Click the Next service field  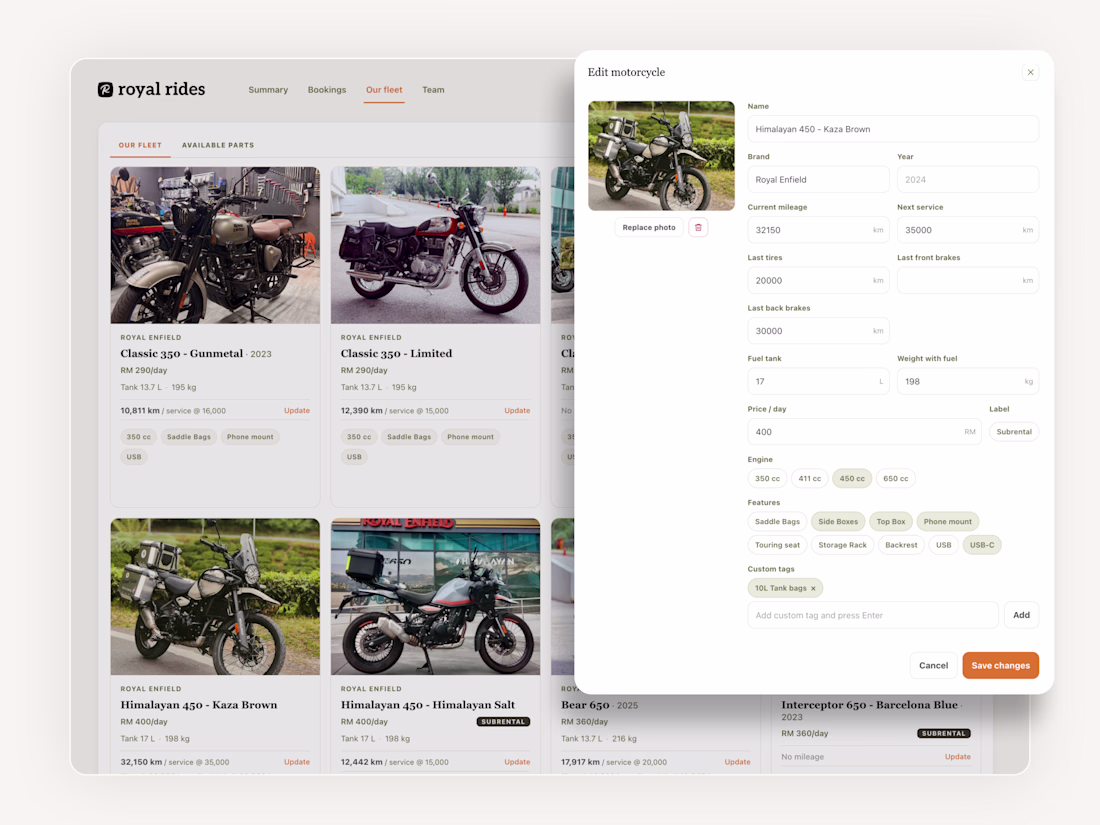click(x=967, y=230)
